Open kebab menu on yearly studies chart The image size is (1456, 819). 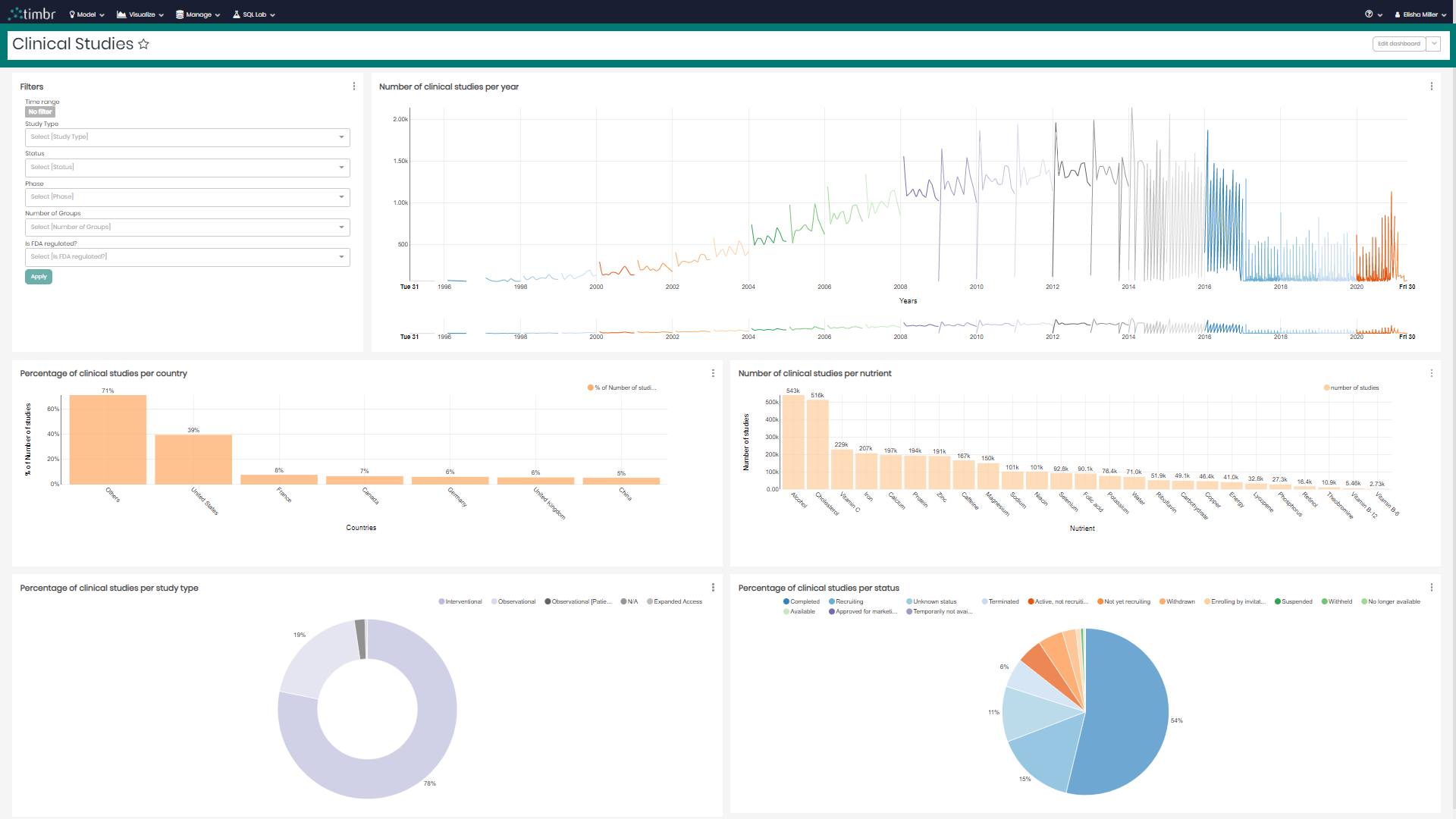click(1432, 86)
